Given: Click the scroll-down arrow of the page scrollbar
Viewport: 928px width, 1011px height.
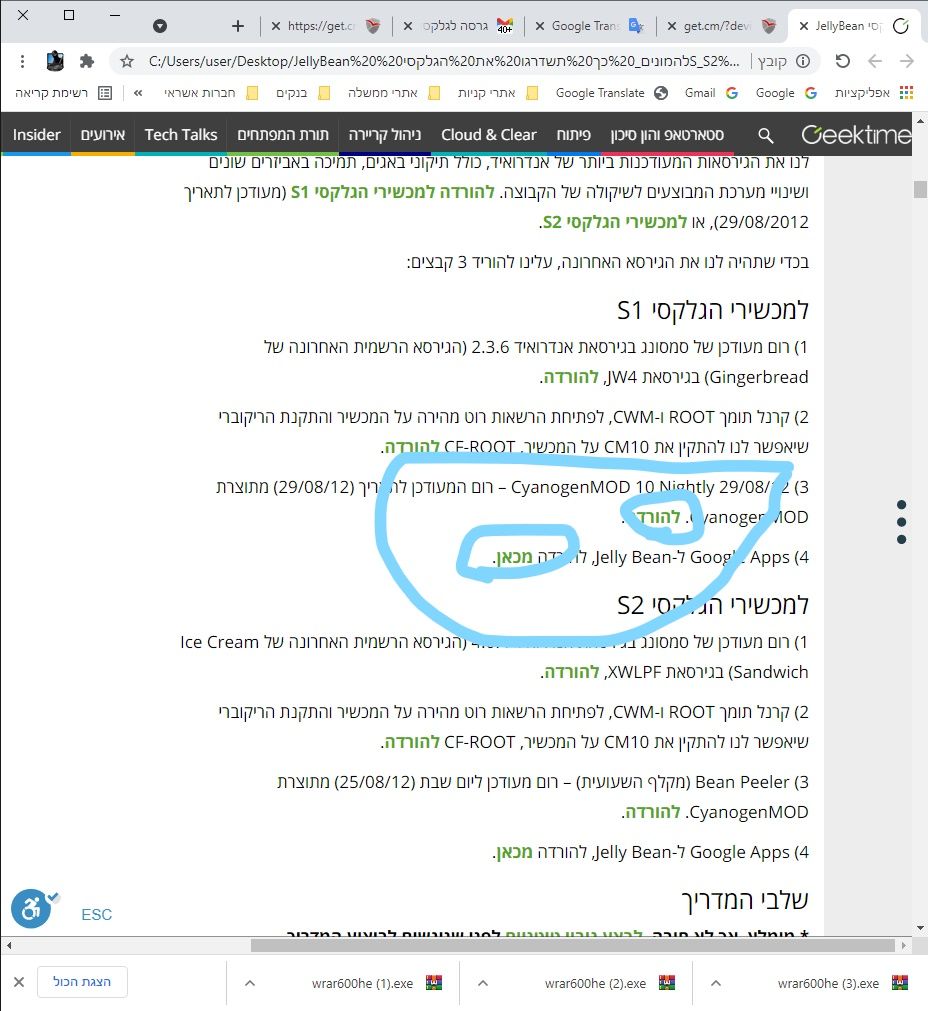Looking at the screenshot, I should [920, 928].
